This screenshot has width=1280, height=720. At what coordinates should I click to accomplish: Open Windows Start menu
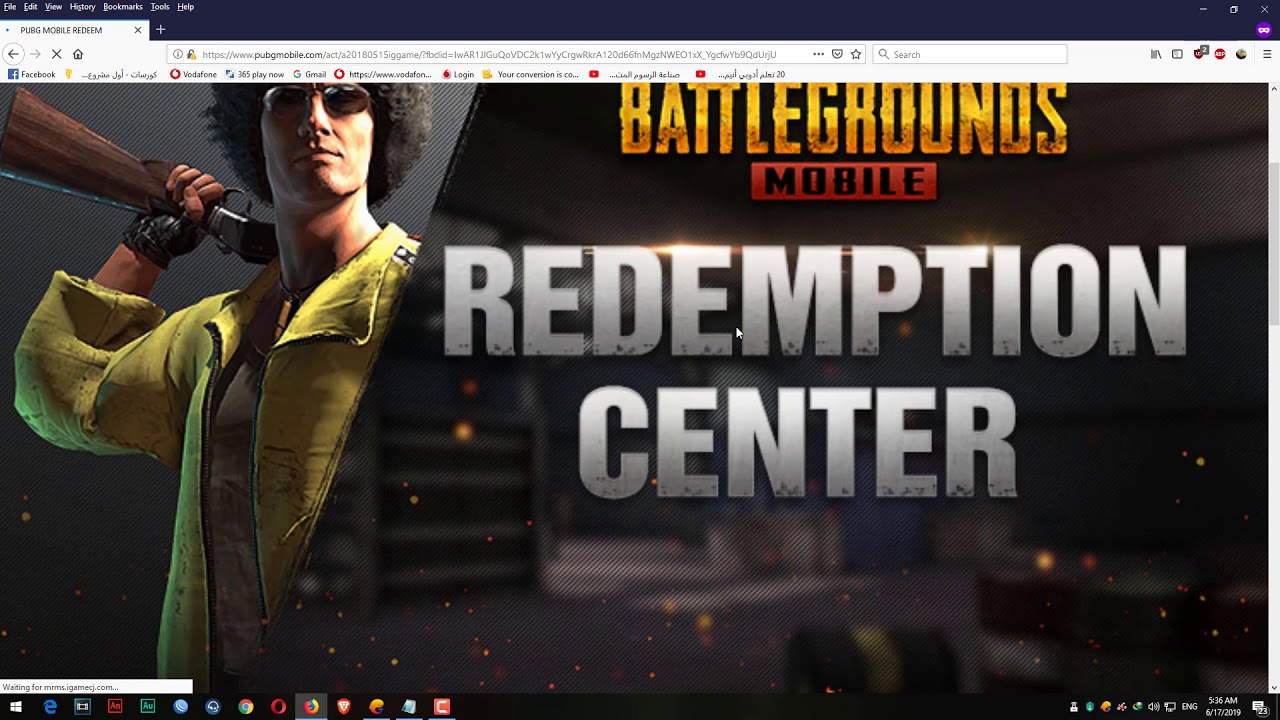point(16,707)
